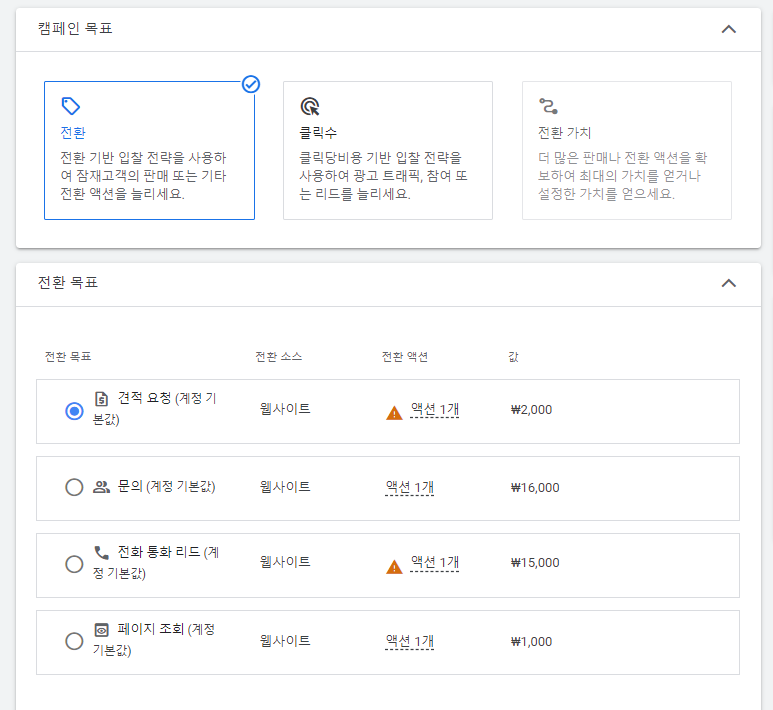Click the path icon on 전환 가치 card
This screenshot has height=710, width=773.
[548, 106]
